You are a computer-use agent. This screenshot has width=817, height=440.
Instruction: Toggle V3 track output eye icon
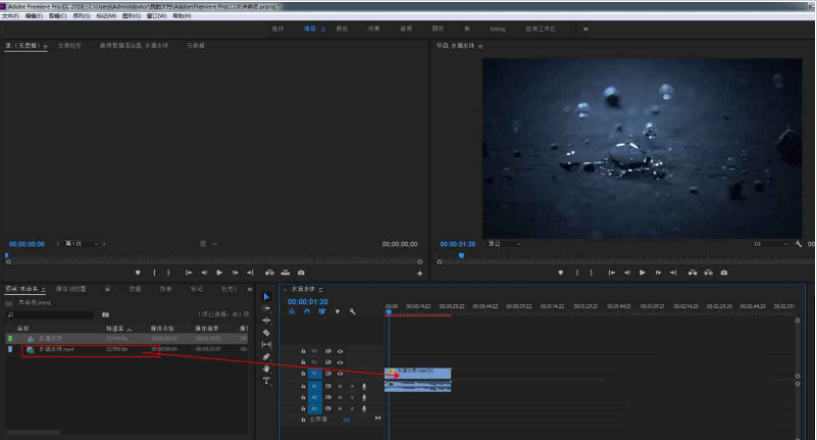pyautogui.click(x=340, y=351)
